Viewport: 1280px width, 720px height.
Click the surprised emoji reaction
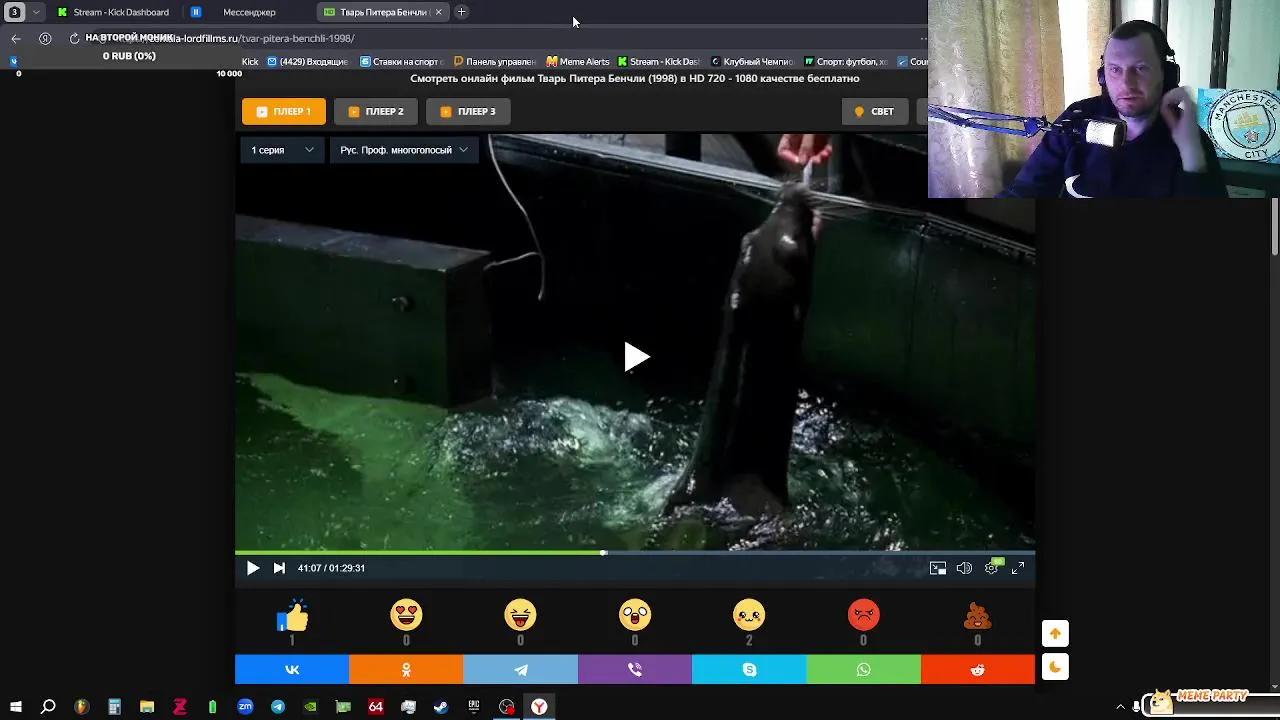(635, 615)
